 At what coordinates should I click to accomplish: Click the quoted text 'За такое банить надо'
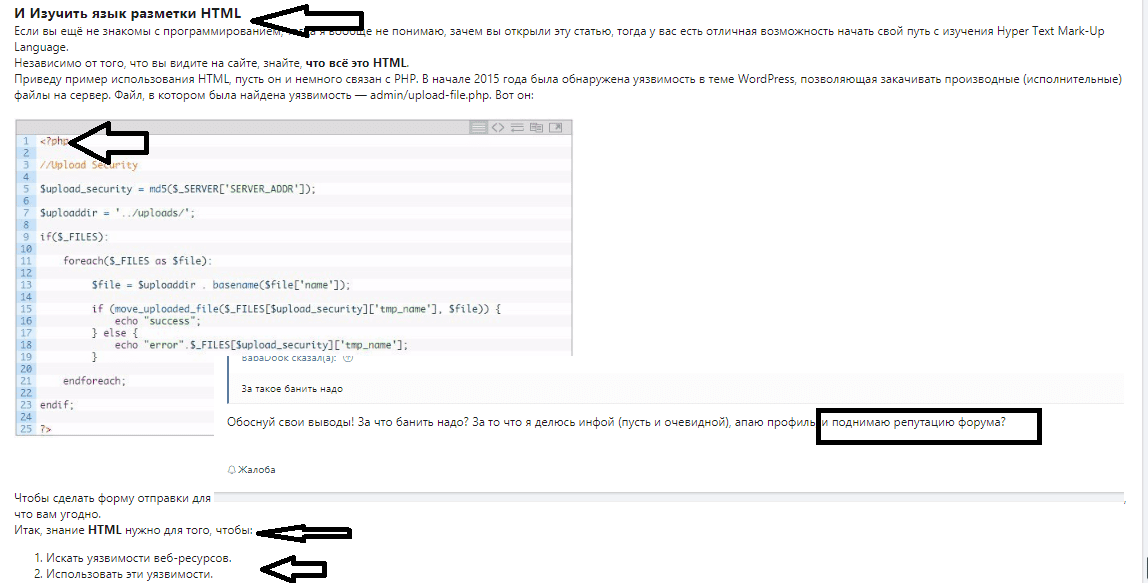[292, 389]
